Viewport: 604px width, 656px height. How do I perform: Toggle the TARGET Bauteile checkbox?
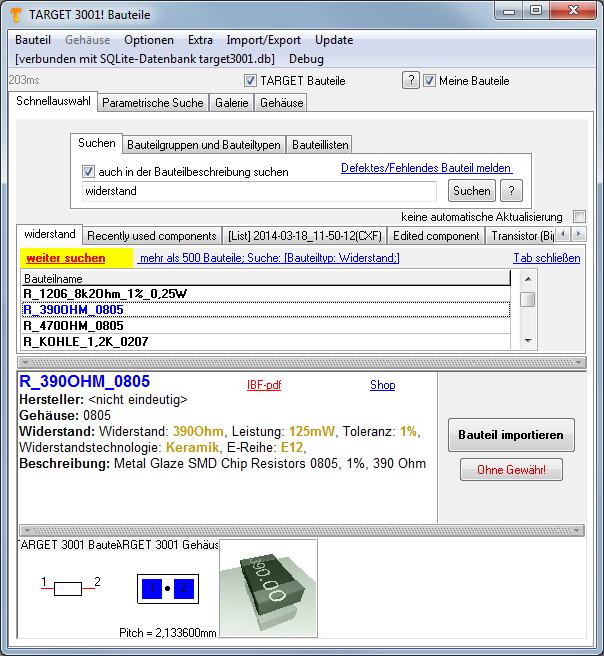(x=251, y=81)
